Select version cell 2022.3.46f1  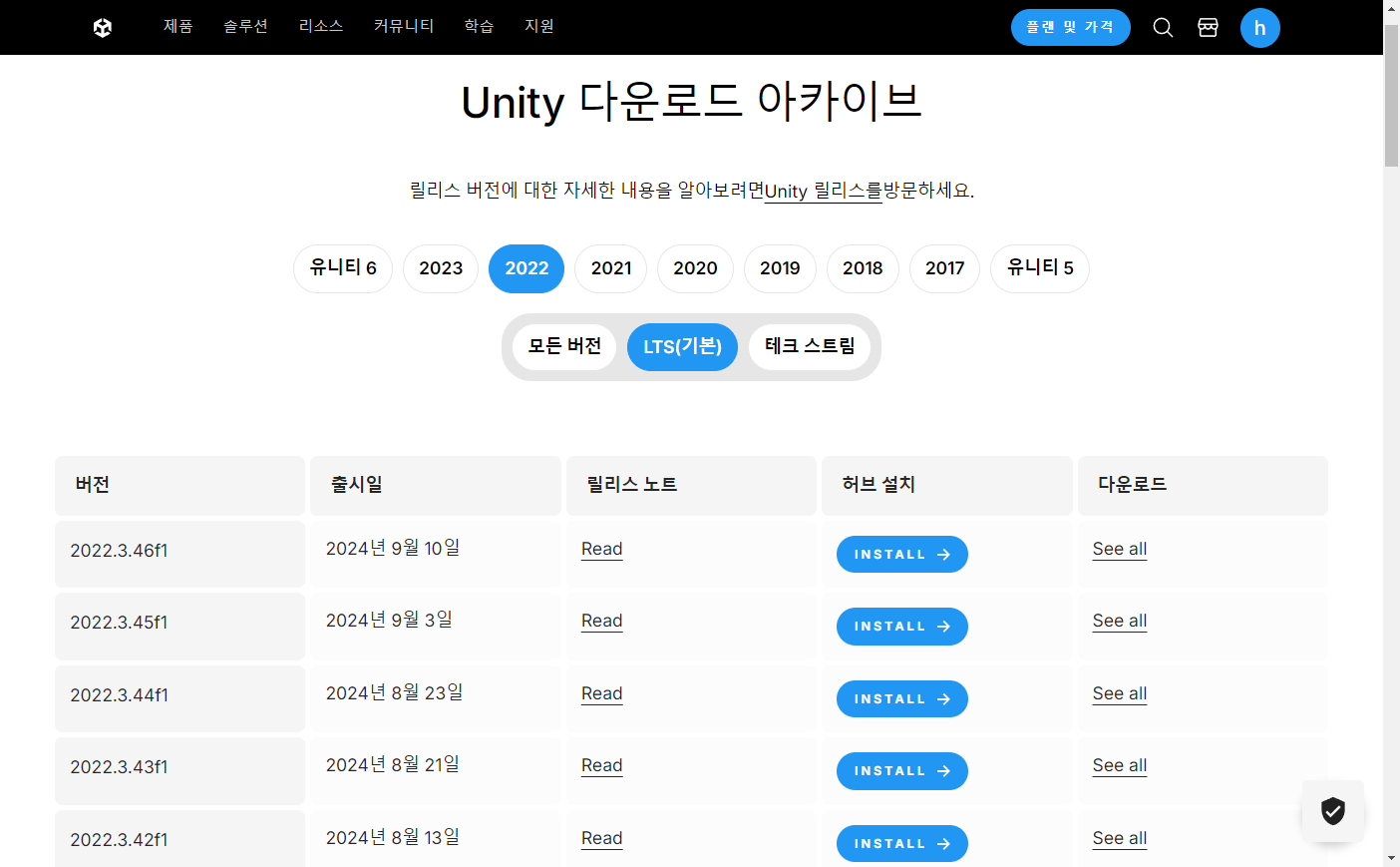(x=179, y=554)
